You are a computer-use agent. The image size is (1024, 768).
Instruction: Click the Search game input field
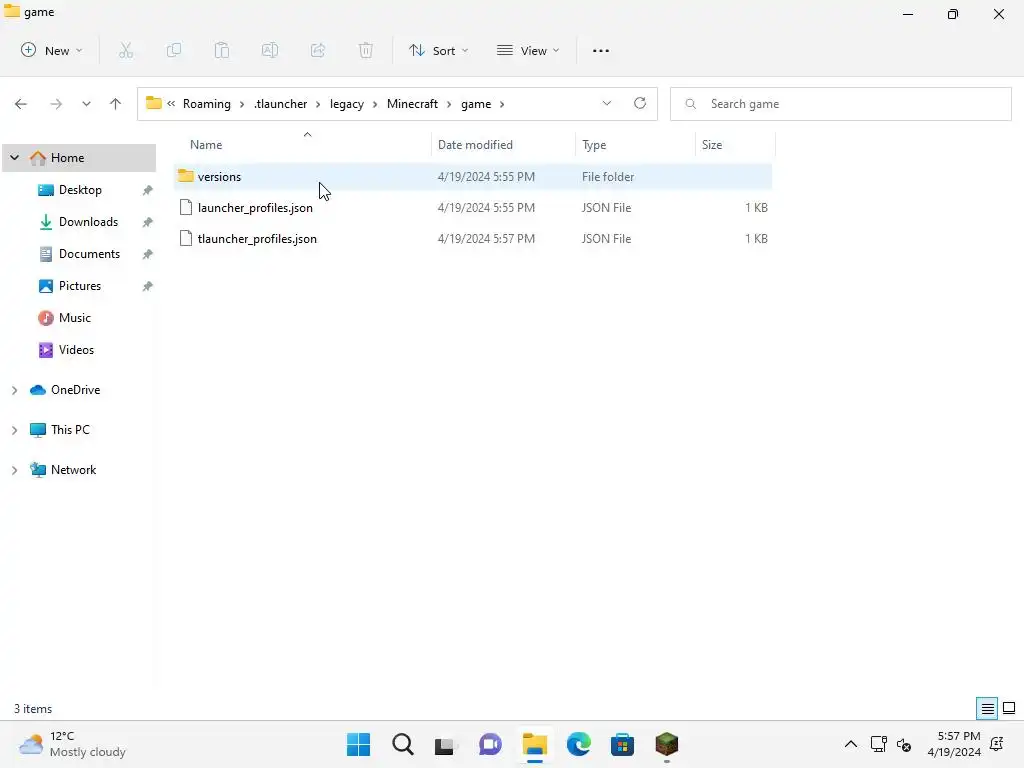(841, 104)
